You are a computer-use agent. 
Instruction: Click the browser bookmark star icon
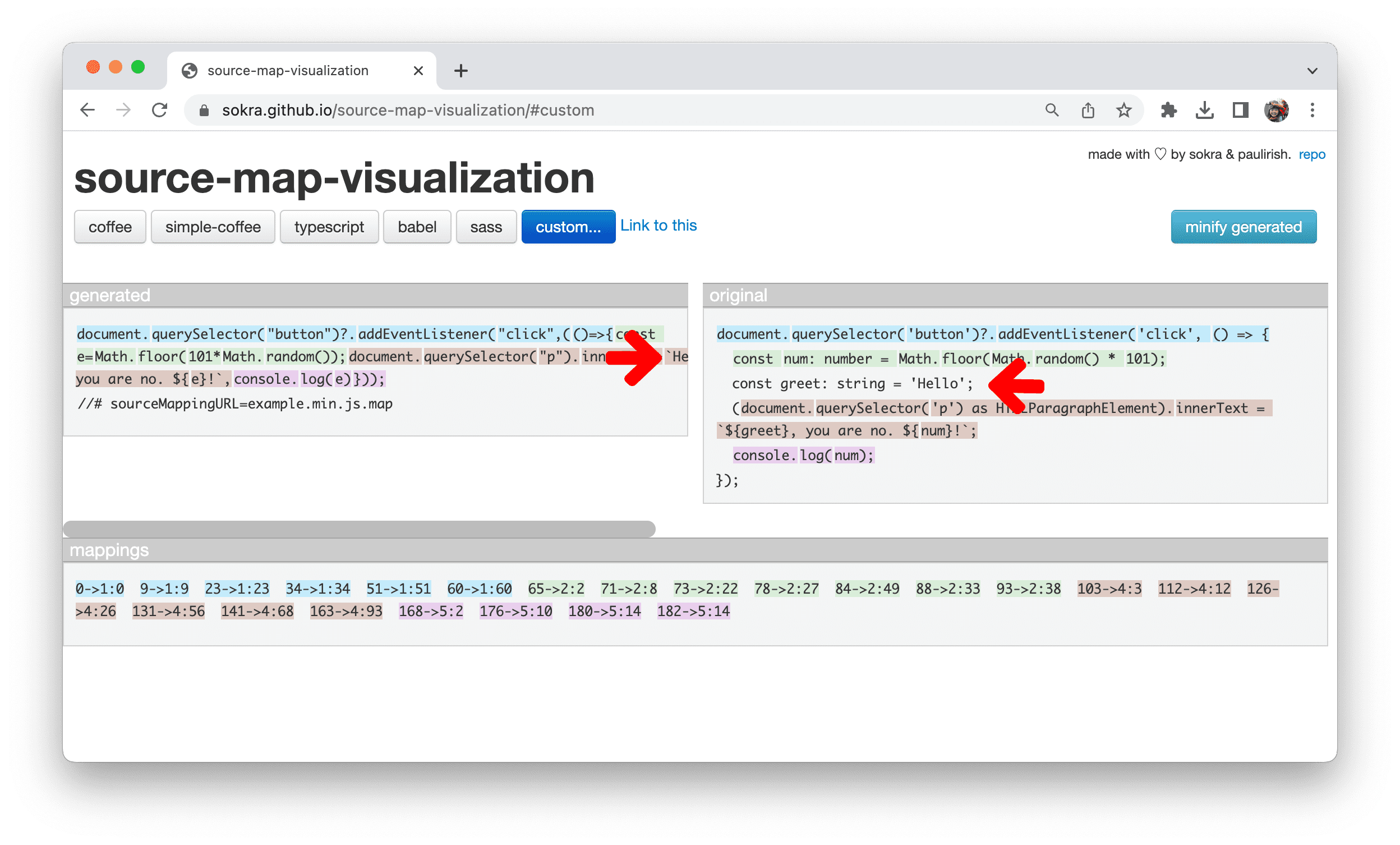pos(1123,109)
